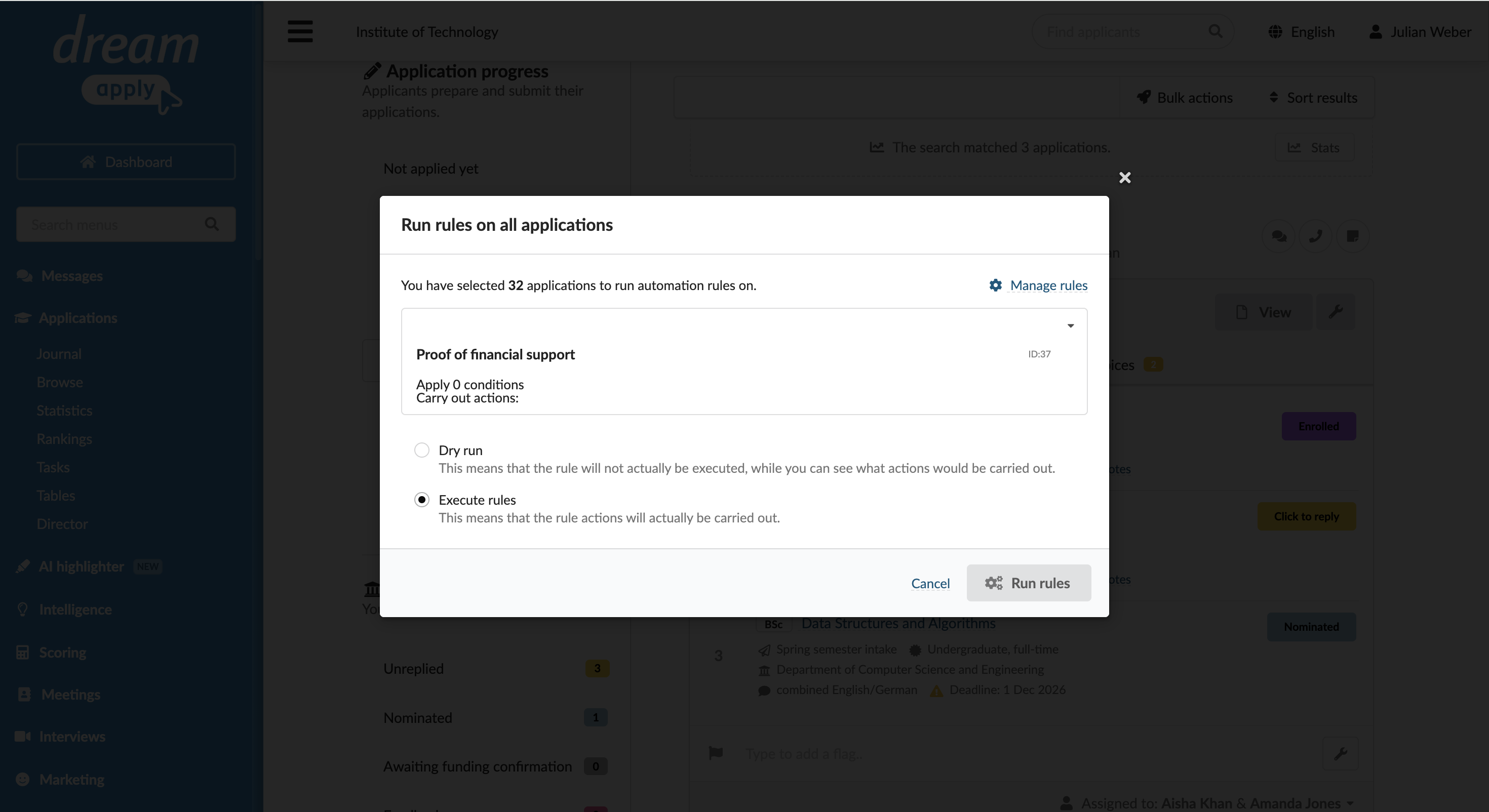Click the Enrolled status badge

pos(1318,426)
